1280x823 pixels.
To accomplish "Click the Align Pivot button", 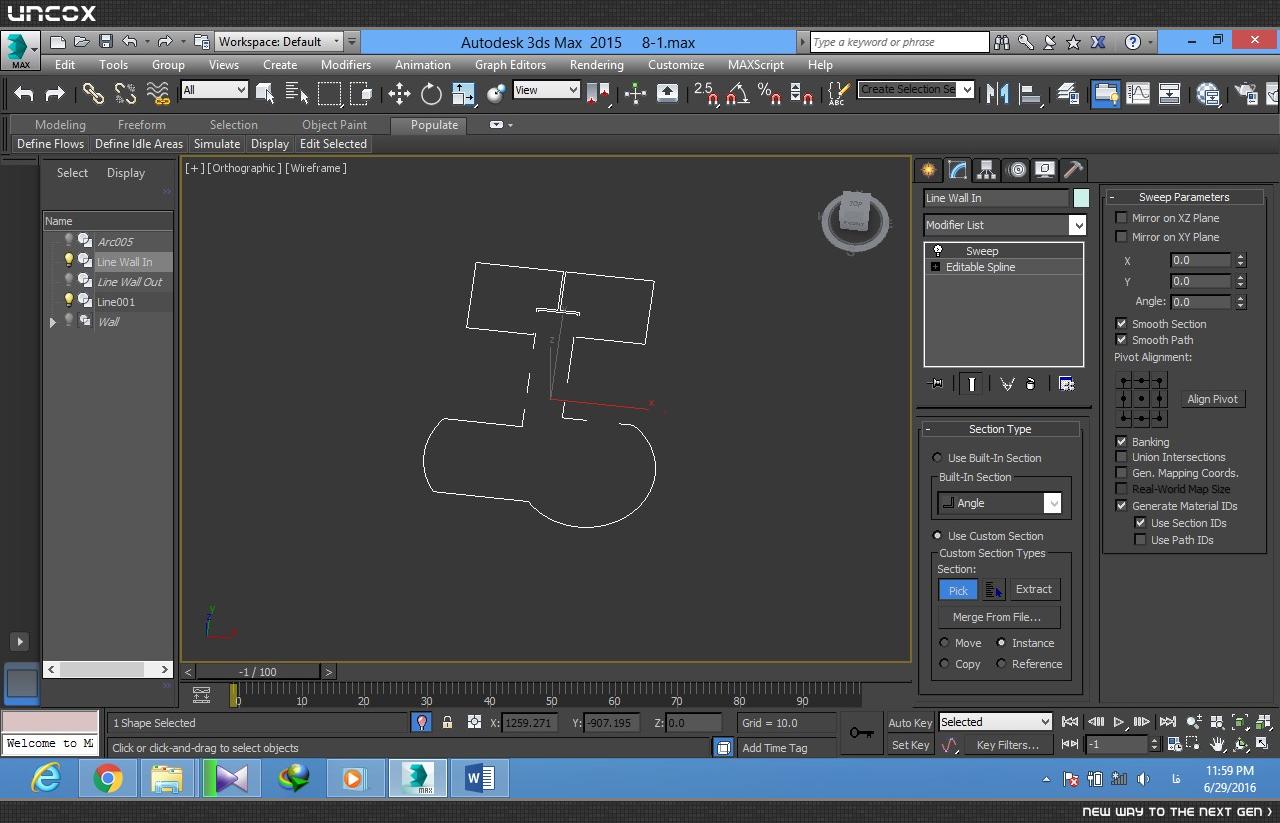I will point(1212,399).
